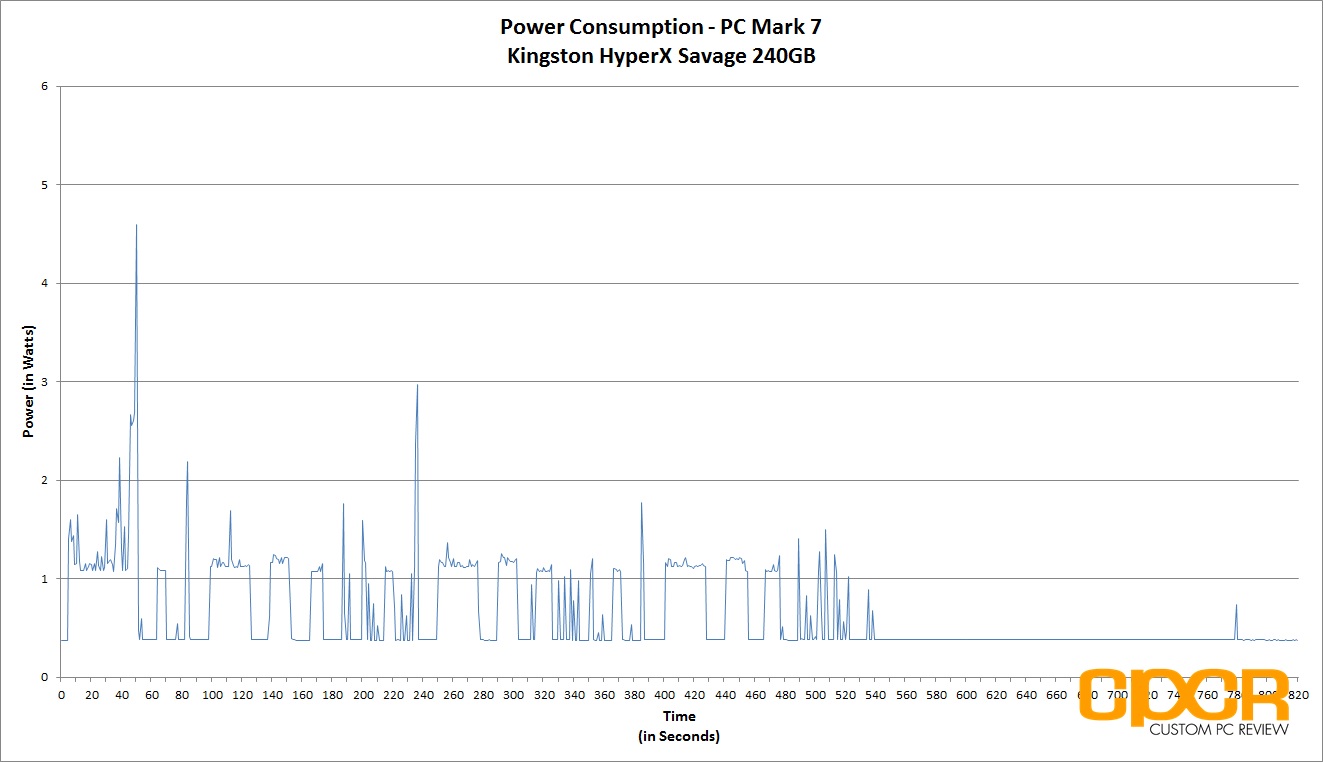Click the "440" tick on the time axis
The height and width of the screenshot is (762, 1323).
tap(725, 694)
